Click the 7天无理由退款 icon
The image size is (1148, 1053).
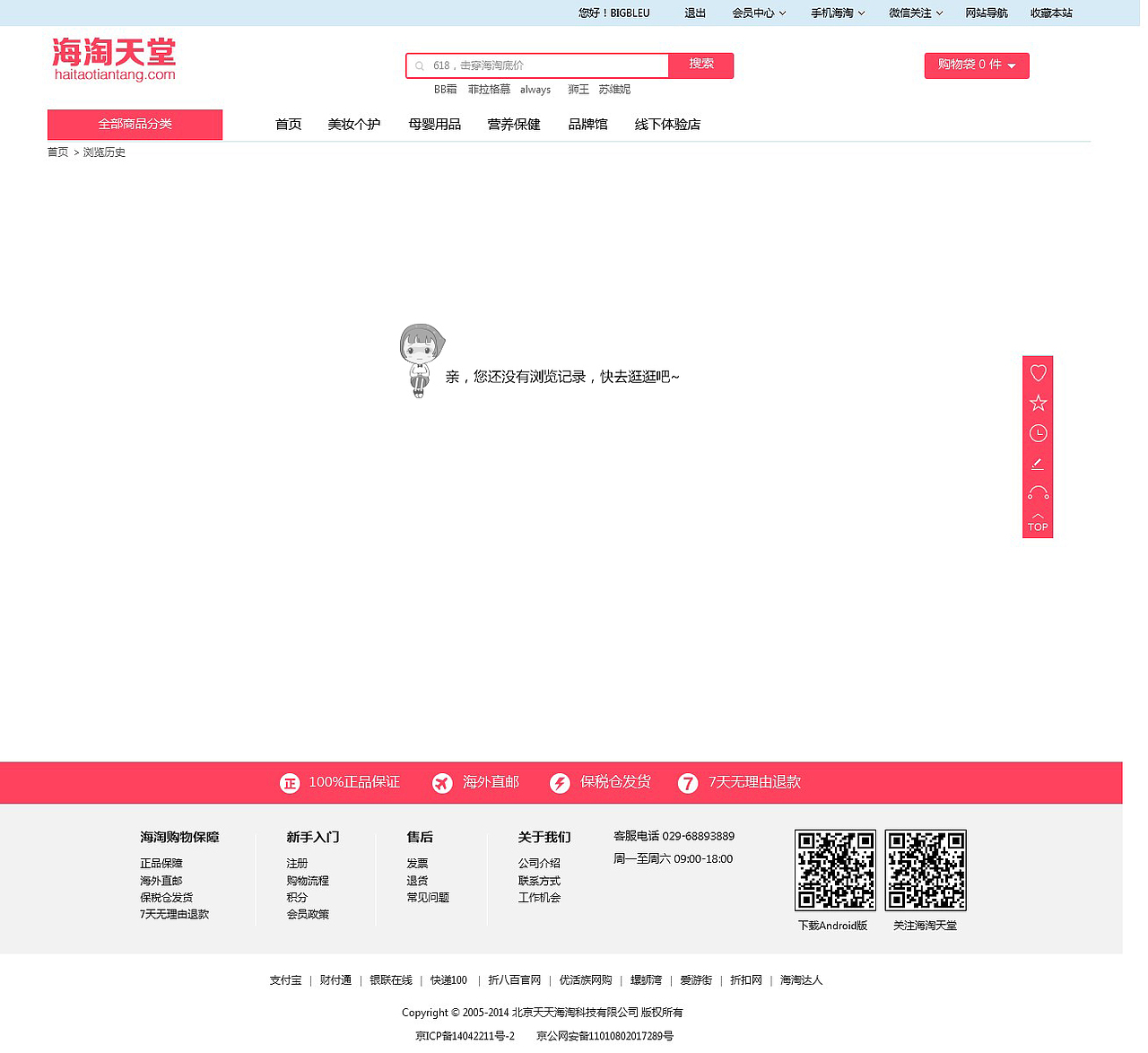coord(688,782)
